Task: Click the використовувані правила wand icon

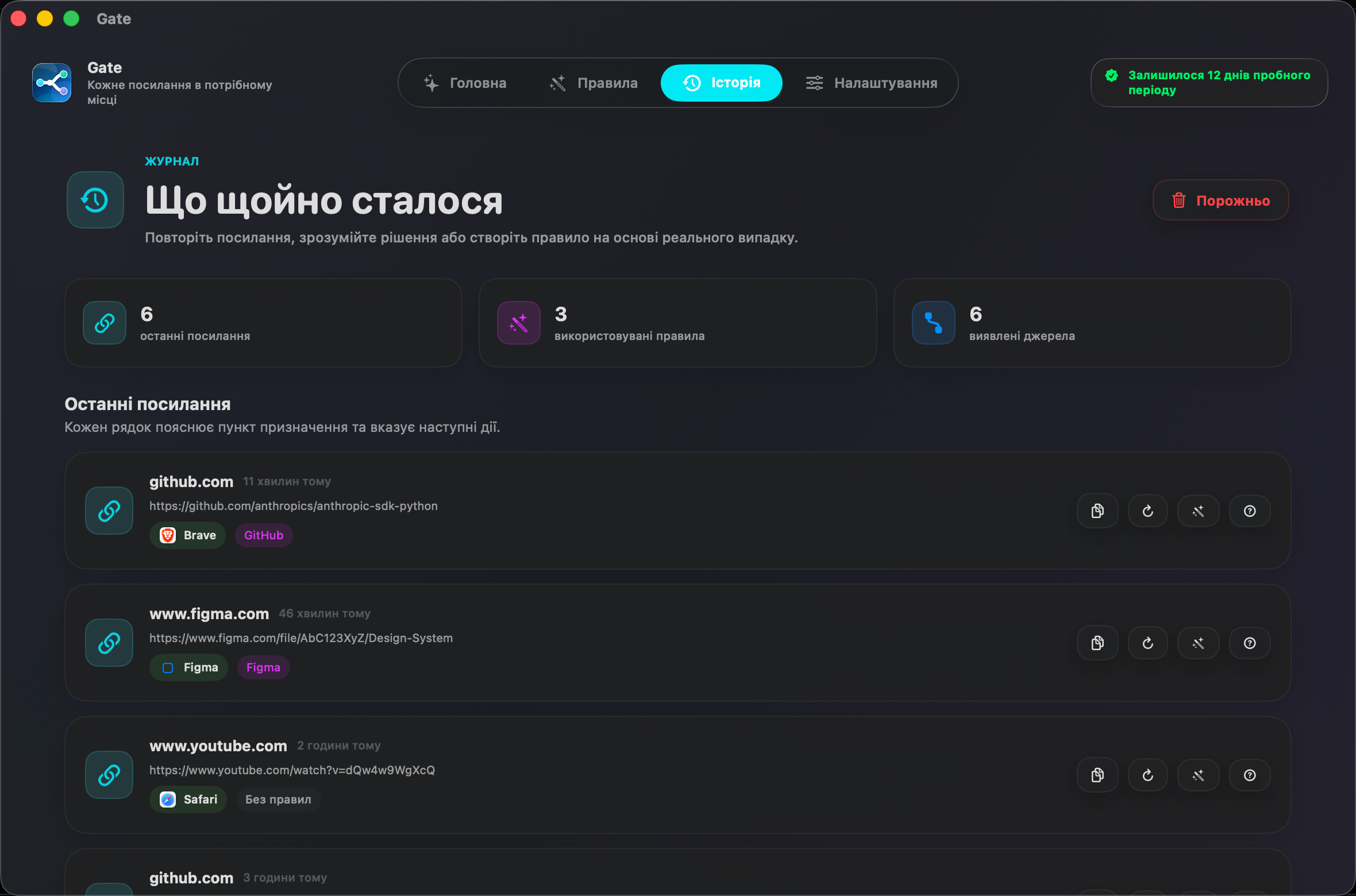Action: coord(519,323)
